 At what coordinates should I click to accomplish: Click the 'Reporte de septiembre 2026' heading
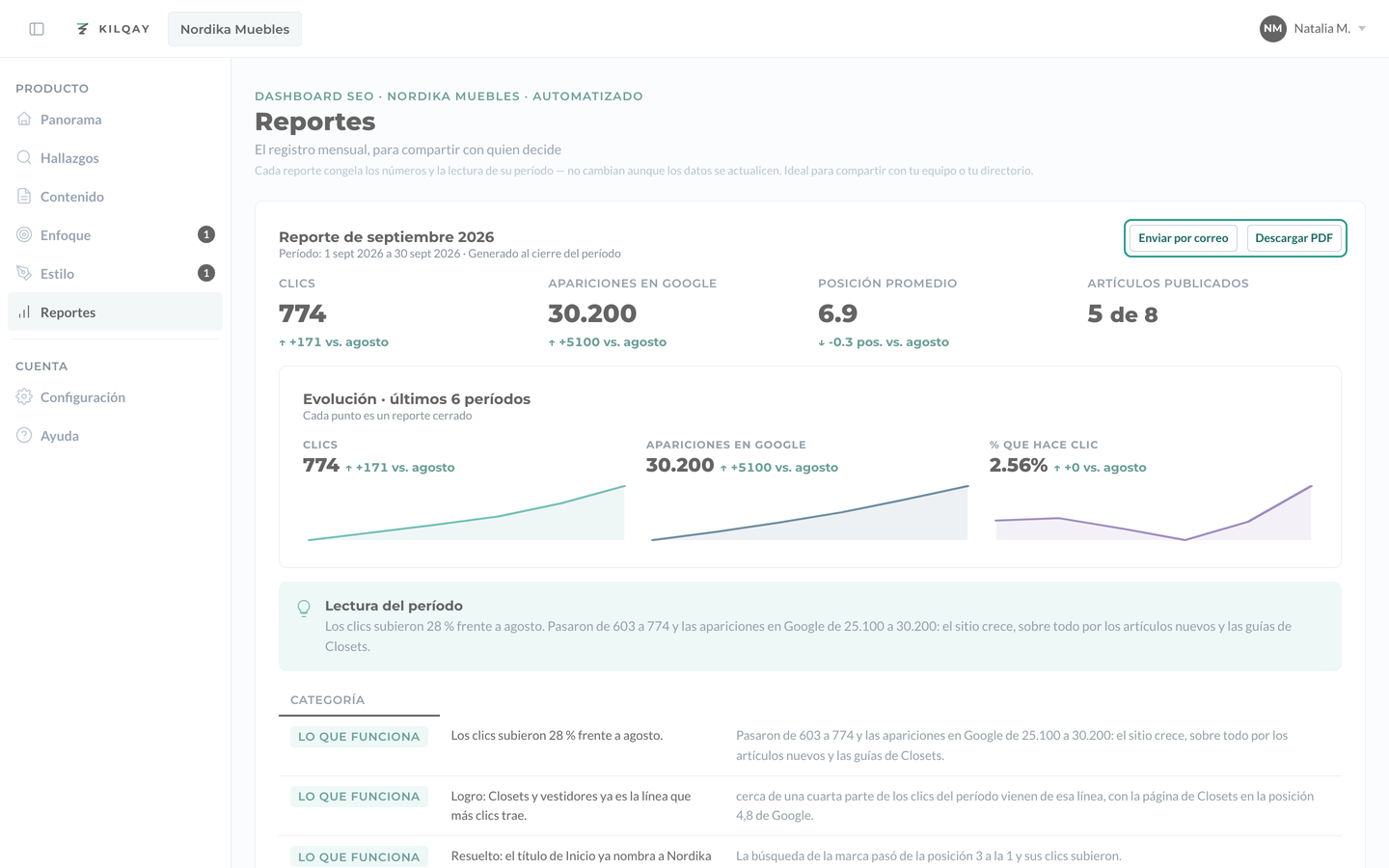[x=387, y=237]
